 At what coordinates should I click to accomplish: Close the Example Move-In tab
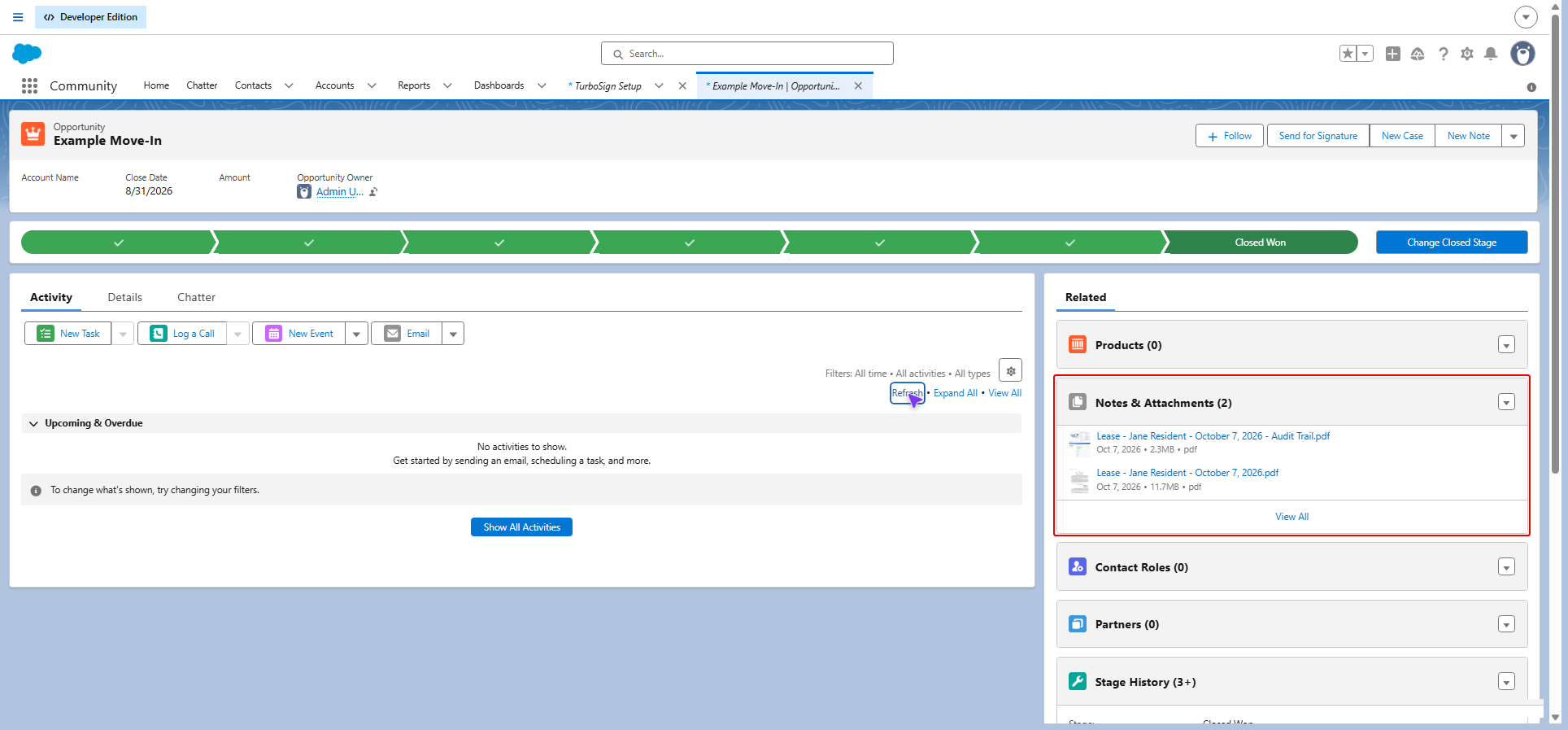pyautogui.click(x=858, y=86)
